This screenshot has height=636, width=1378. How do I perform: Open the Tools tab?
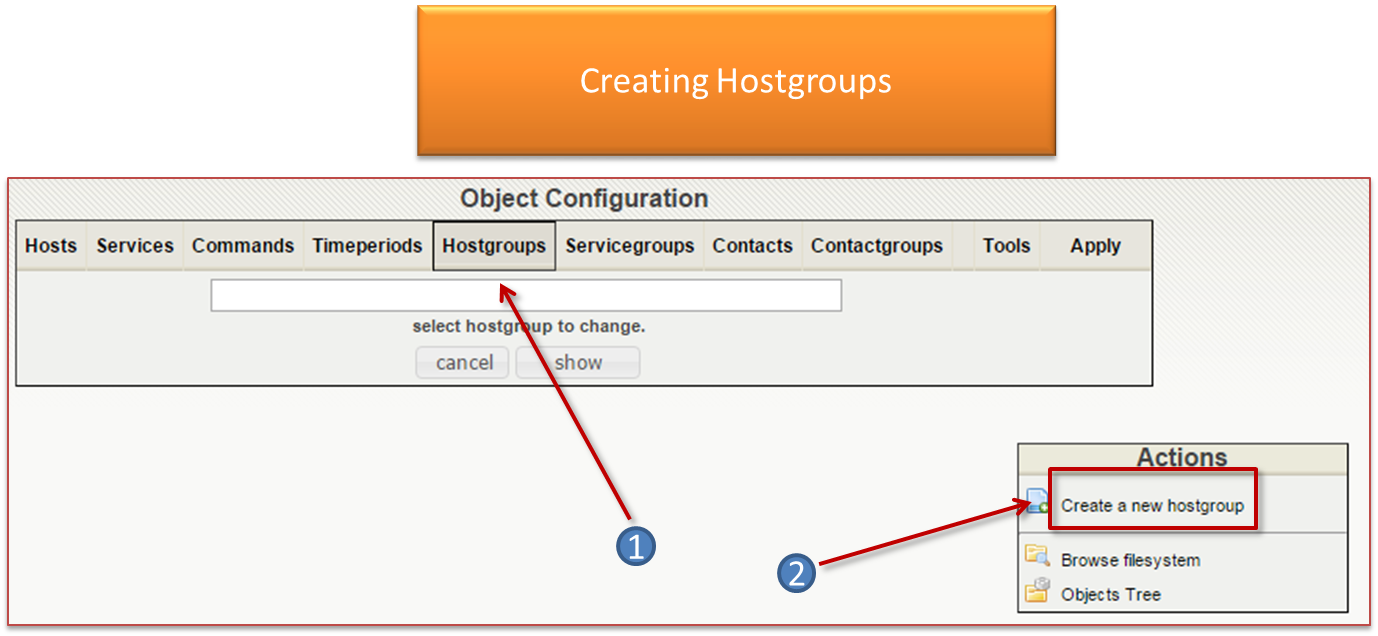pos(1006,246)
